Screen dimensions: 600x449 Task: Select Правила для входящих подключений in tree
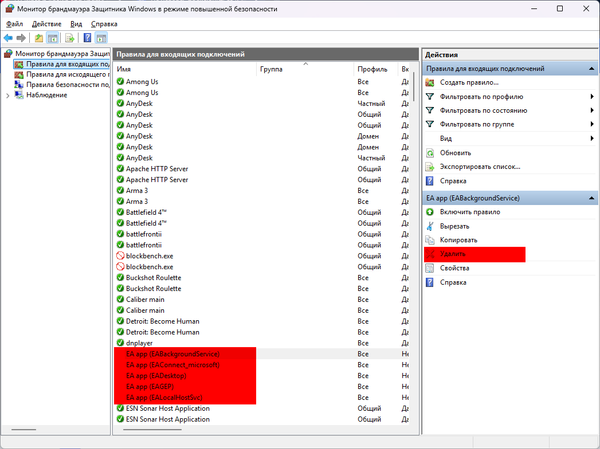pos(67,64)
